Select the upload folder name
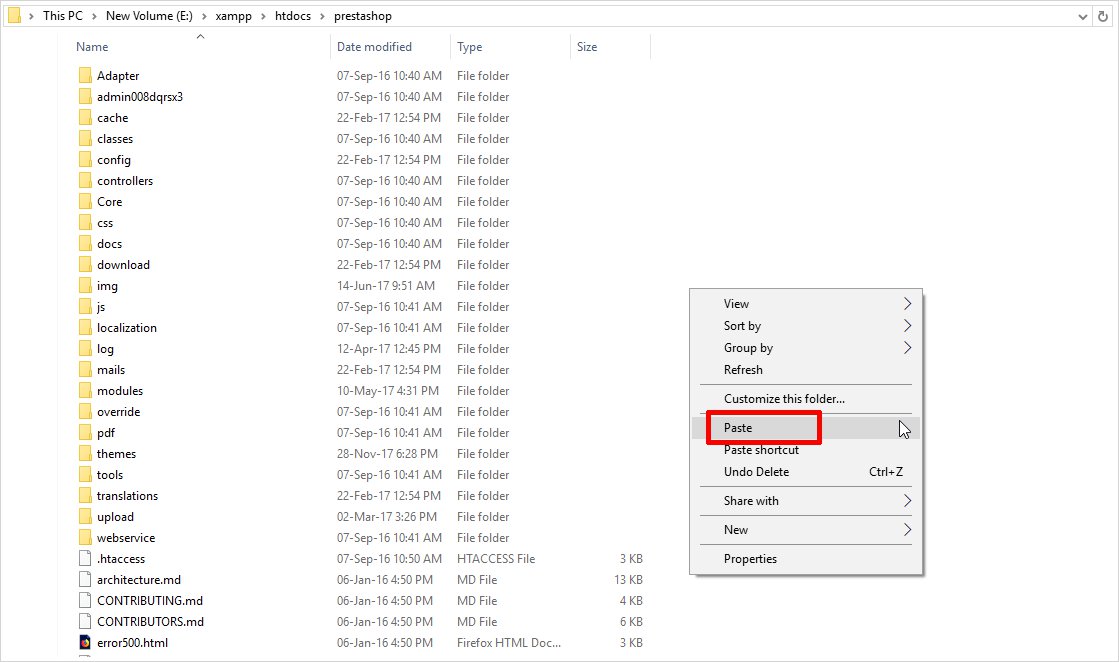Viewport: 1119px width, 662px height. coord(115,517)
